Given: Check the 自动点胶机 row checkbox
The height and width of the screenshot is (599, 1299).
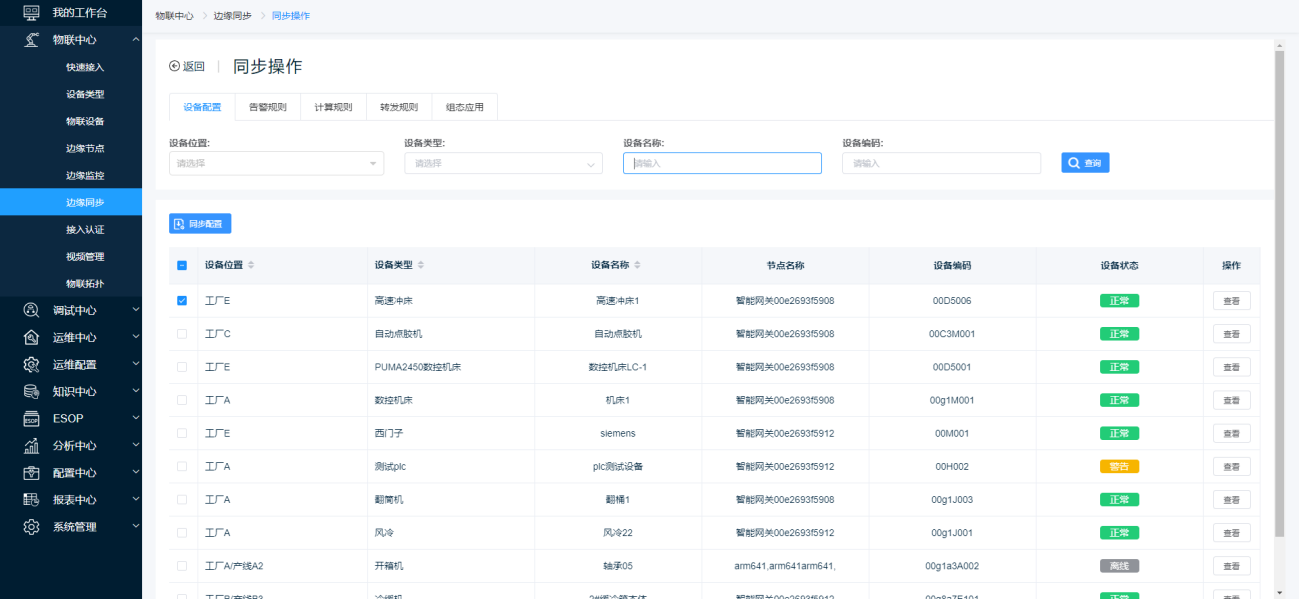Looking at the screenshot, I should click(x=182, y=333).
